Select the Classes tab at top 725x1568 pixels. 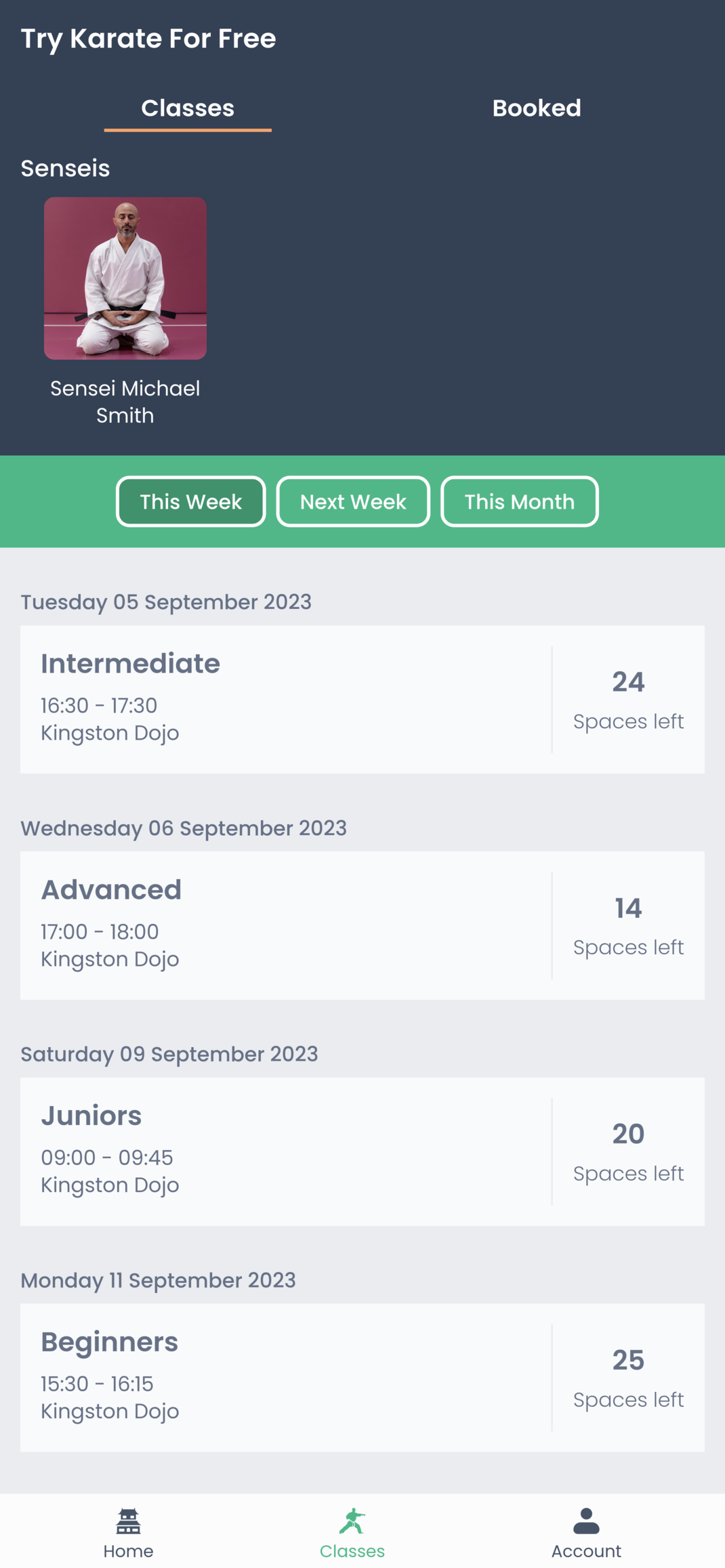point(188,108)
